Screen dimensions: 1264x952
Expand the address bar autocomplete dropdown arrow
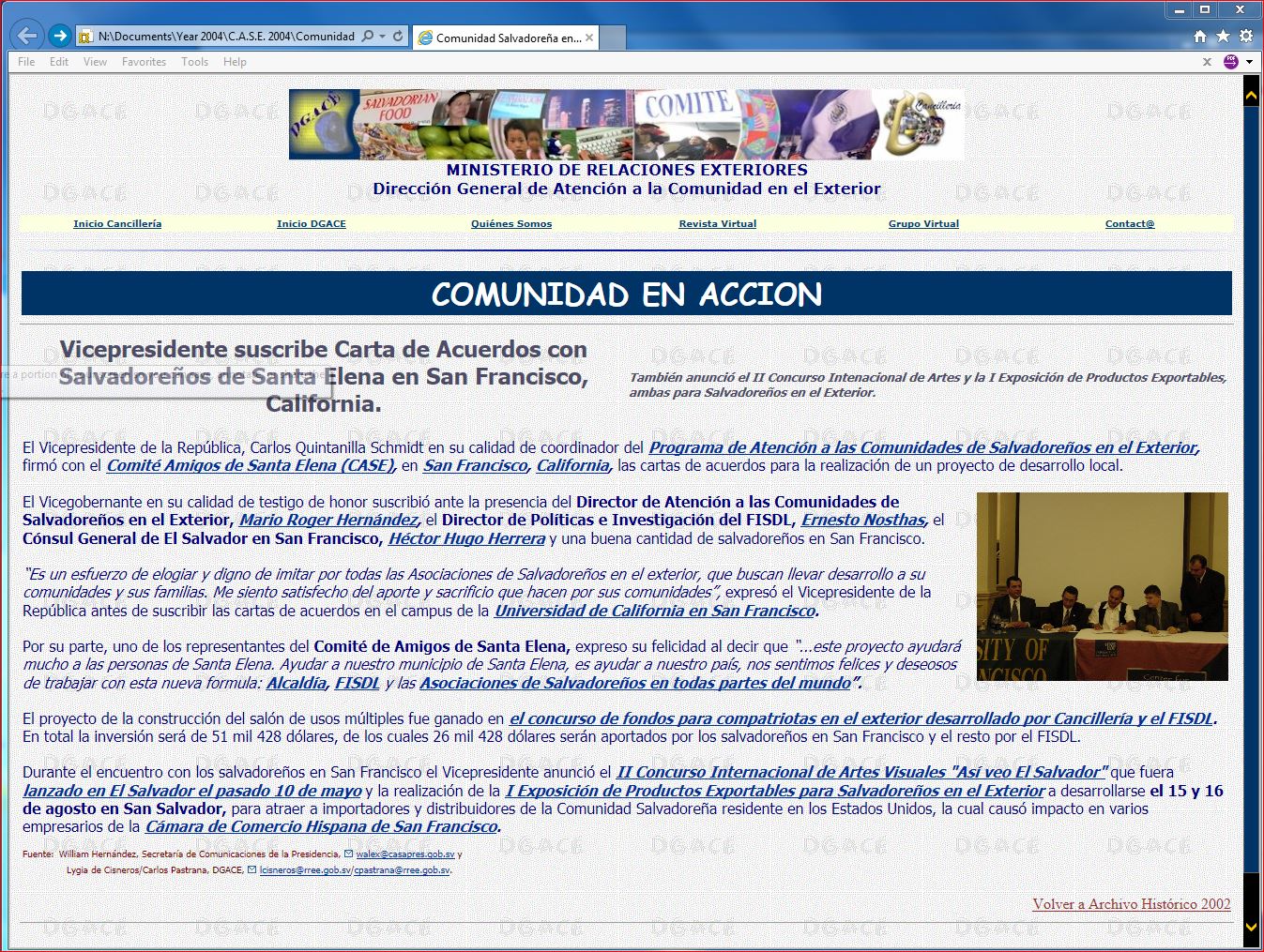(382, 37)
